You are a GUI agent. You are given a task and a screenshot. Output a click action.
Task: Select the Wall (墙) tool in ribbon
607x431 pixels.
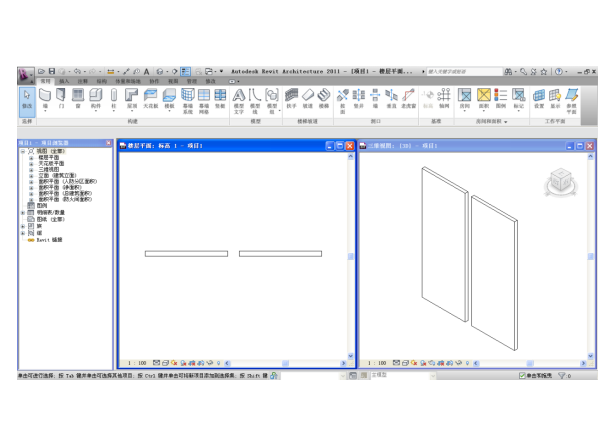pyautogui.click(x=45, y=98)
